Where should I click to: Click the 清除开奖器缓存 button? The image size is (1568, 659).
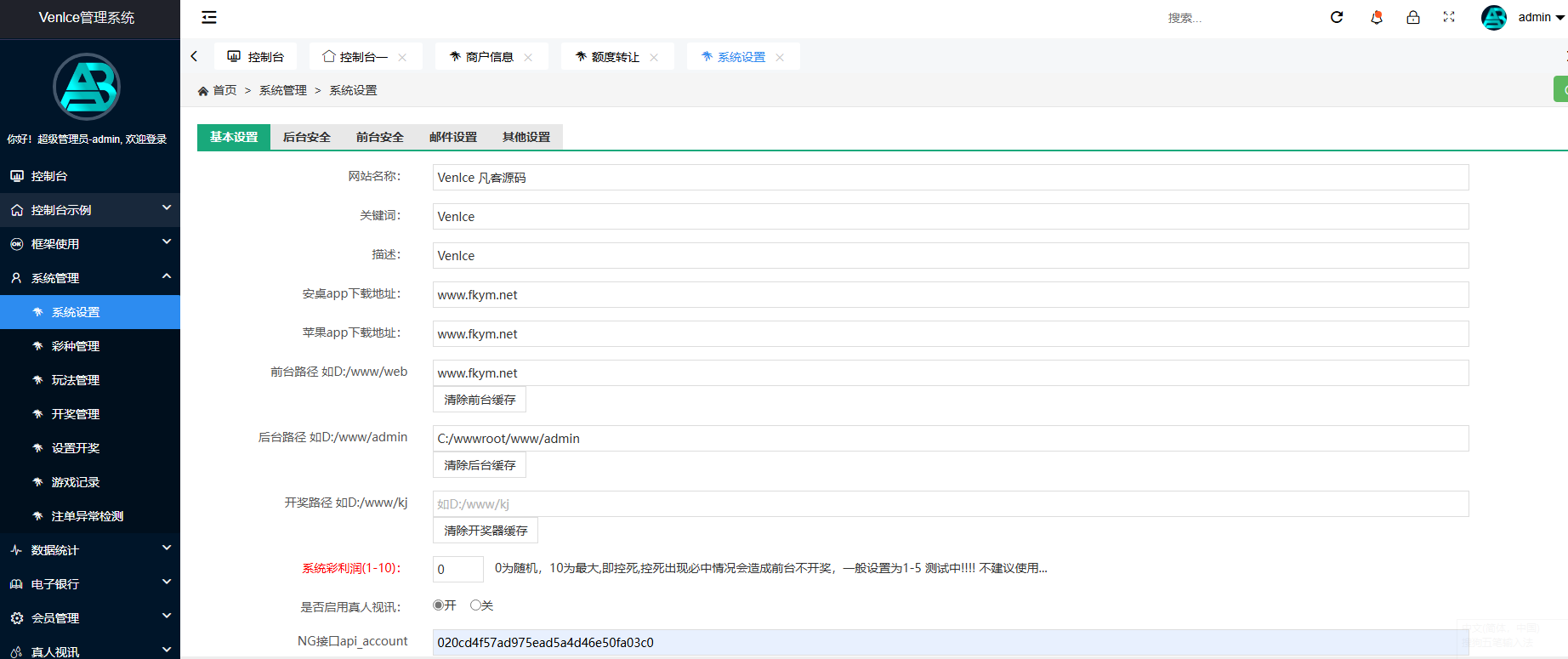point(486,531)
